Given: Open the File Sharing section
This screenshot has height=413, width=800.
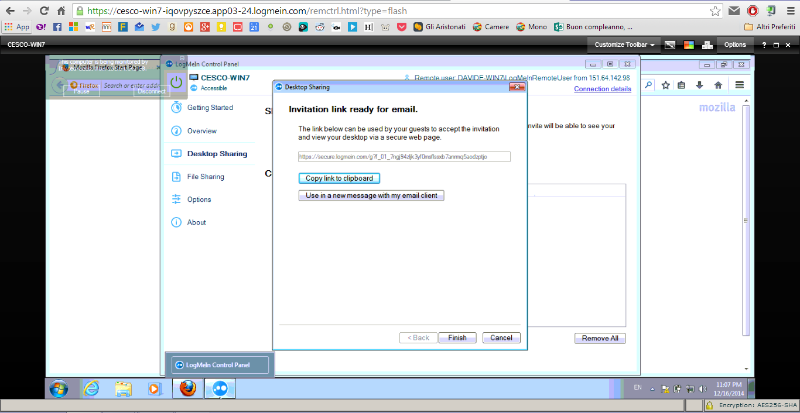Looking at the screenshot, I should (x=205, y=177).
